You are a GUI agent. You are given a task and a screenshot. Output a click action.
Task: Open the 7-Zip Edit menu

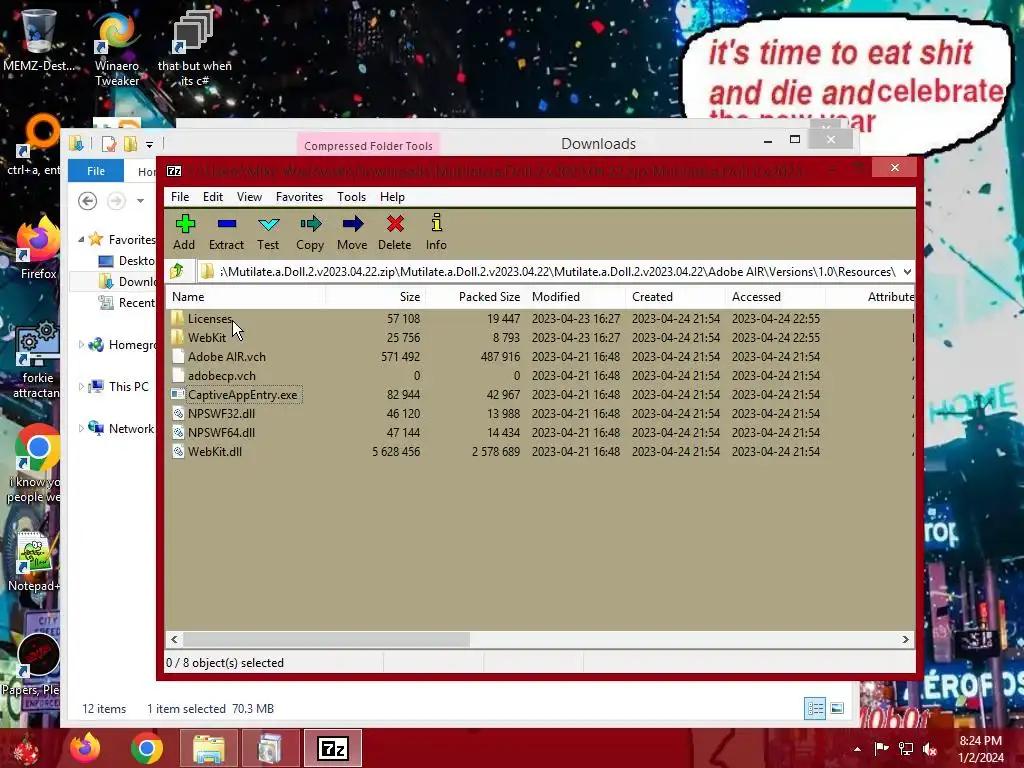point(213,197)
